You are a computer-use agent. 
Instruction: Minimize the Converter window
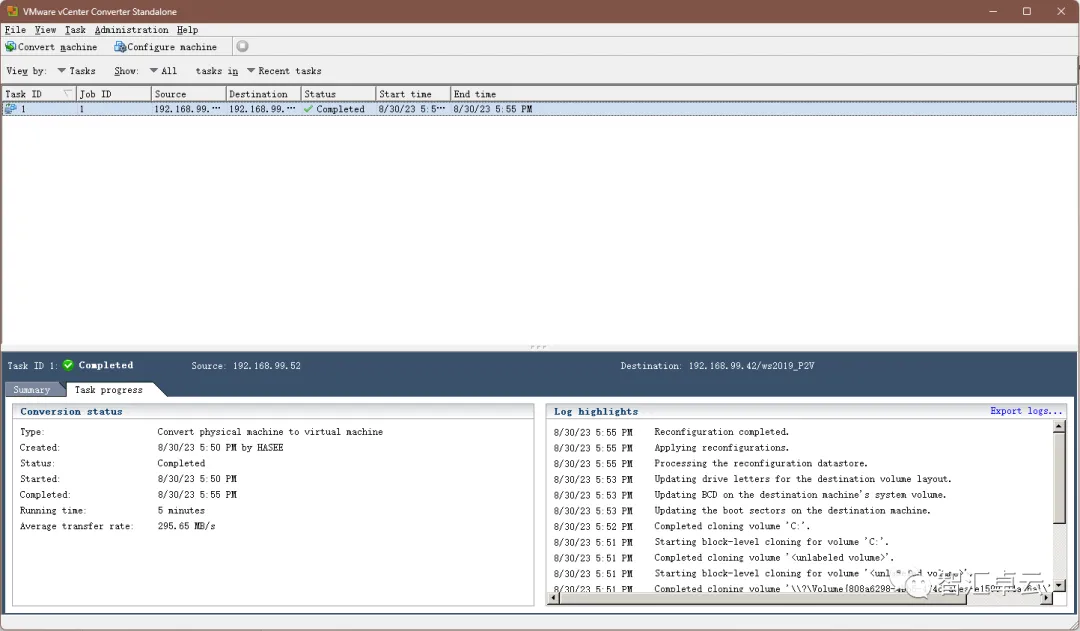point(993,11)
